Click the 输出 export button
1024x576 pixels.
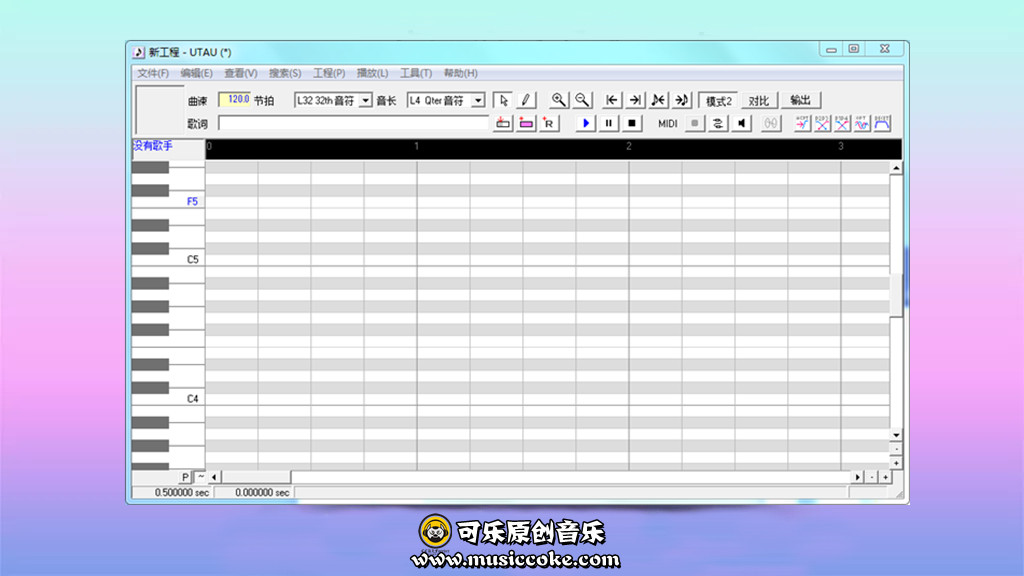801,100
